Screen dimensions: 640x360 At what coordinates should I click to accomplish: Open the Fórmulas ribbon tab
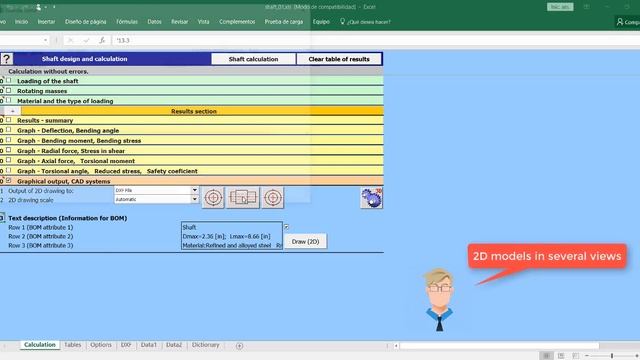click(127, 22)
